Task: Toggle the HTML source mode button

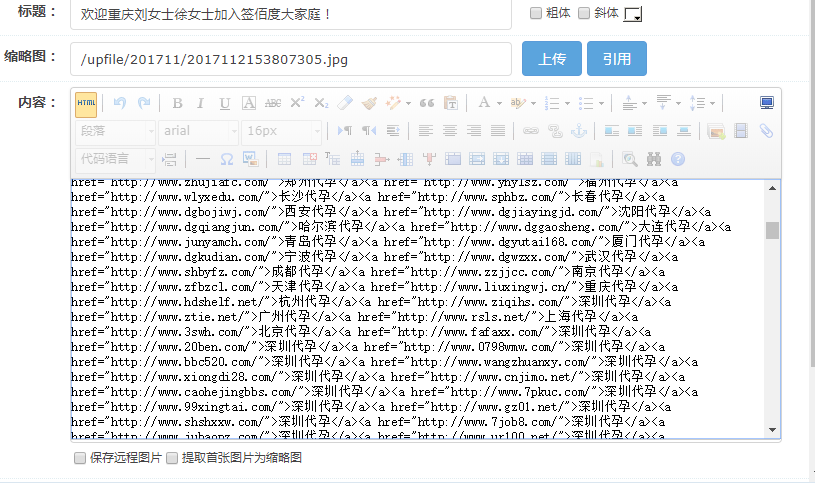Action: (86, 103)
